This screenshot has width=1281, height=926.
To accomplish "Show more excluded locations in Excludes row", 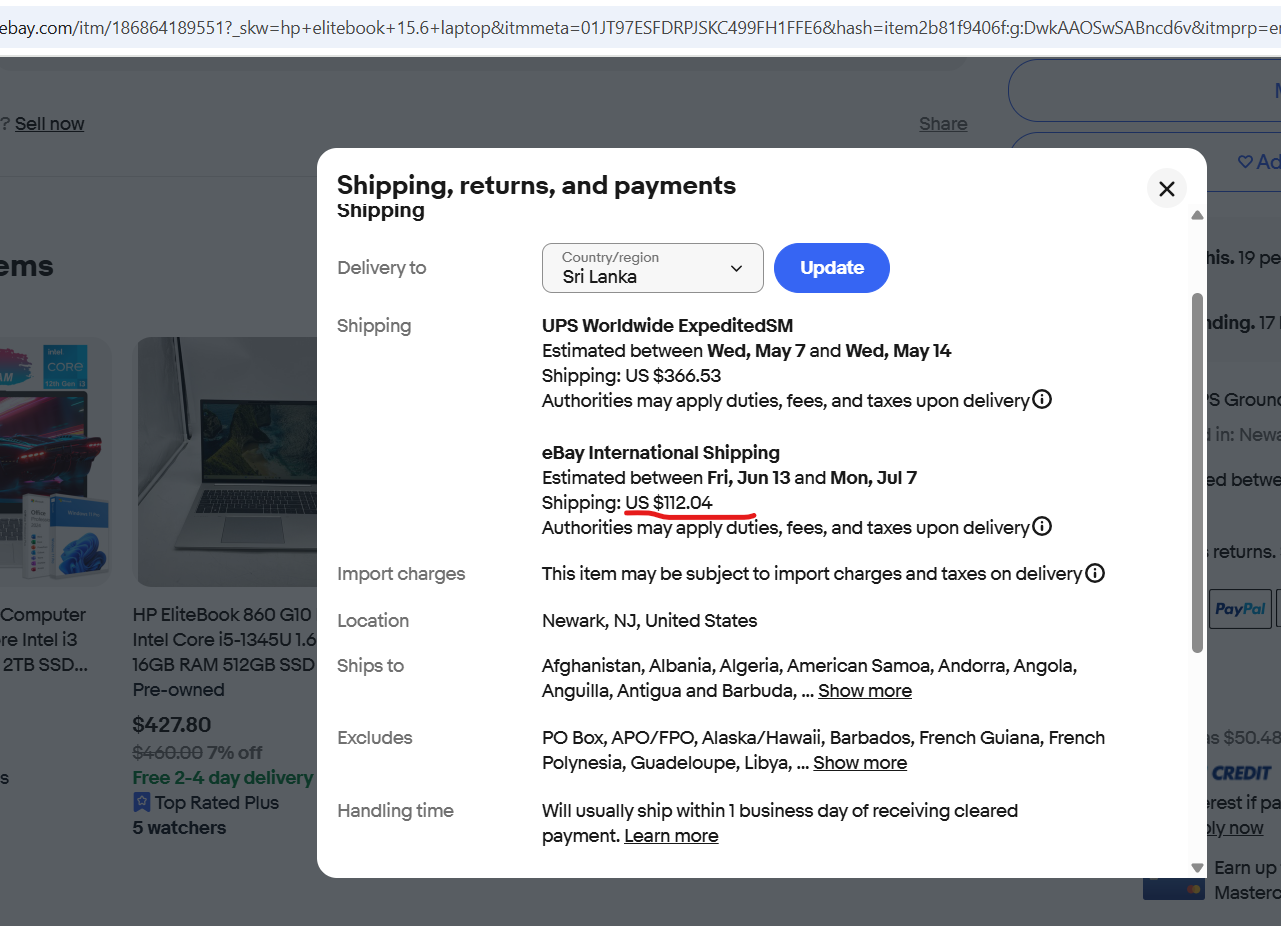I will [860, 763].
